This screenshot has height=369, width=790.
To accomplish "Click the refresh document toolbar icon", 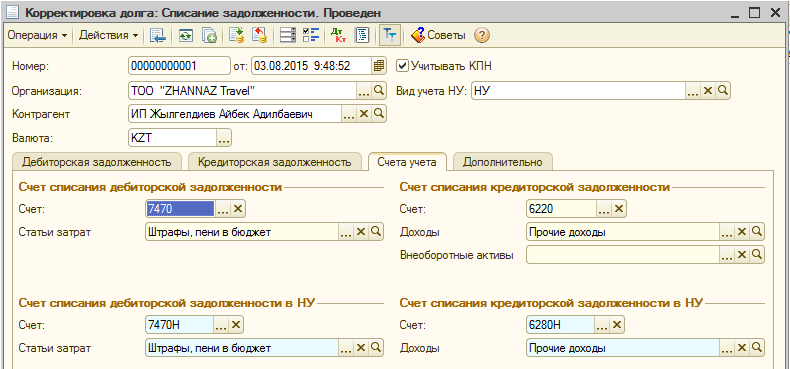I will point(186,35).
